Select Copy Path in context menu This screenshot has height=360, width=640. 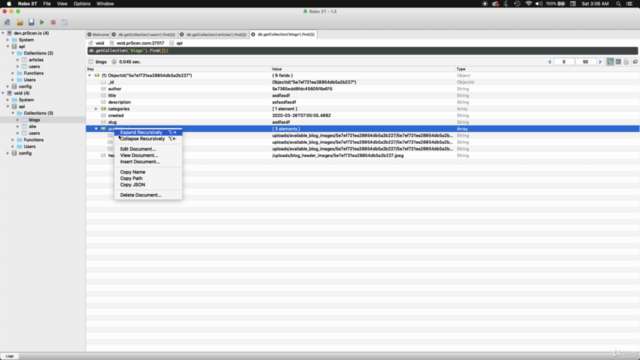click(148, 178)
